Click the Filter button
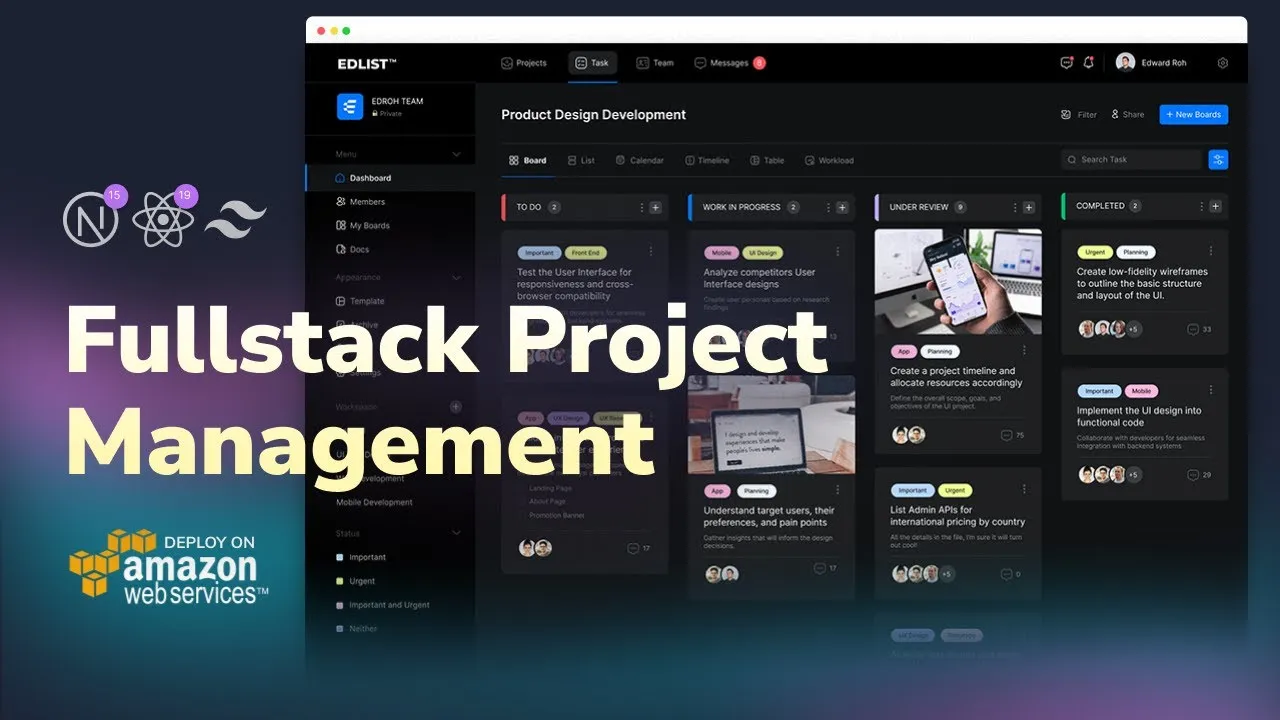 1079,115
